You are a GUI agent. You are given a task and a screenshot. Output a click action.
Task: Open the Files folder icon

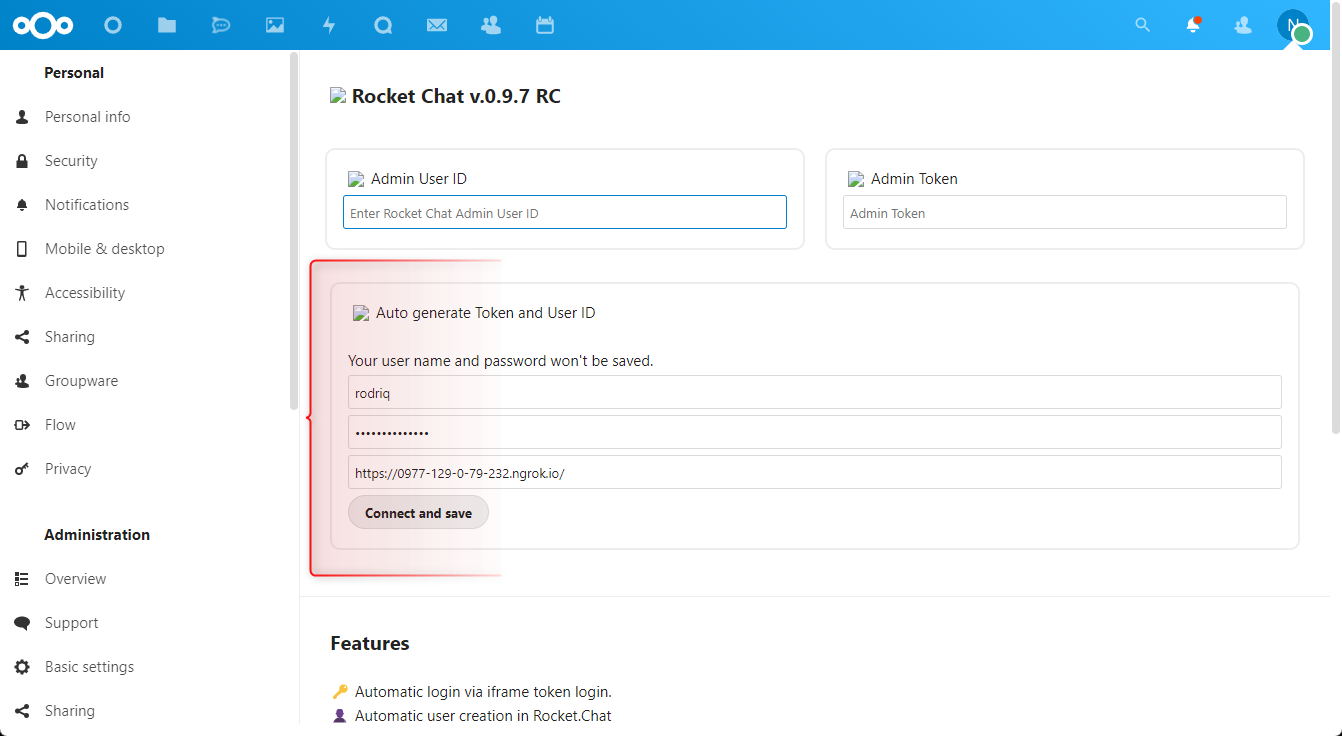pyautogui.click(x=167, y=25)
